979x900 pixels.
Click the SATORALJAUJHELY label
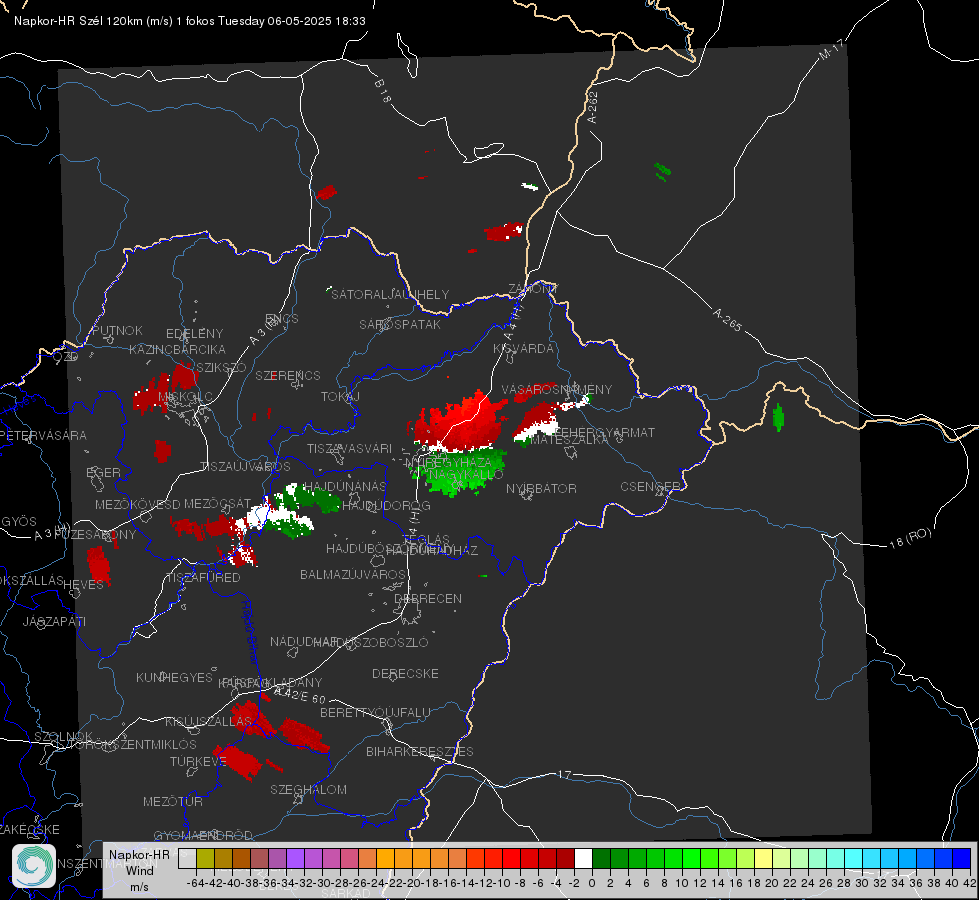click(x=390, y=294)
